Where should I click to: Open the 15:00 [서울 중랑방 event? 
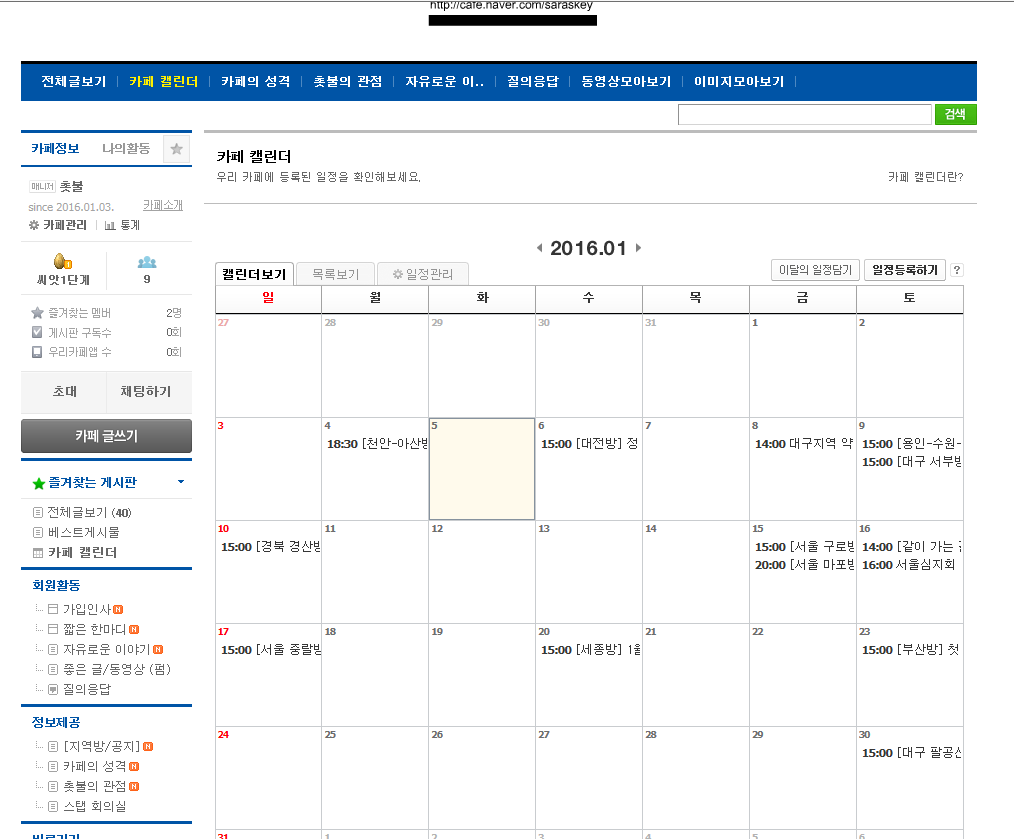pos(270,650)
